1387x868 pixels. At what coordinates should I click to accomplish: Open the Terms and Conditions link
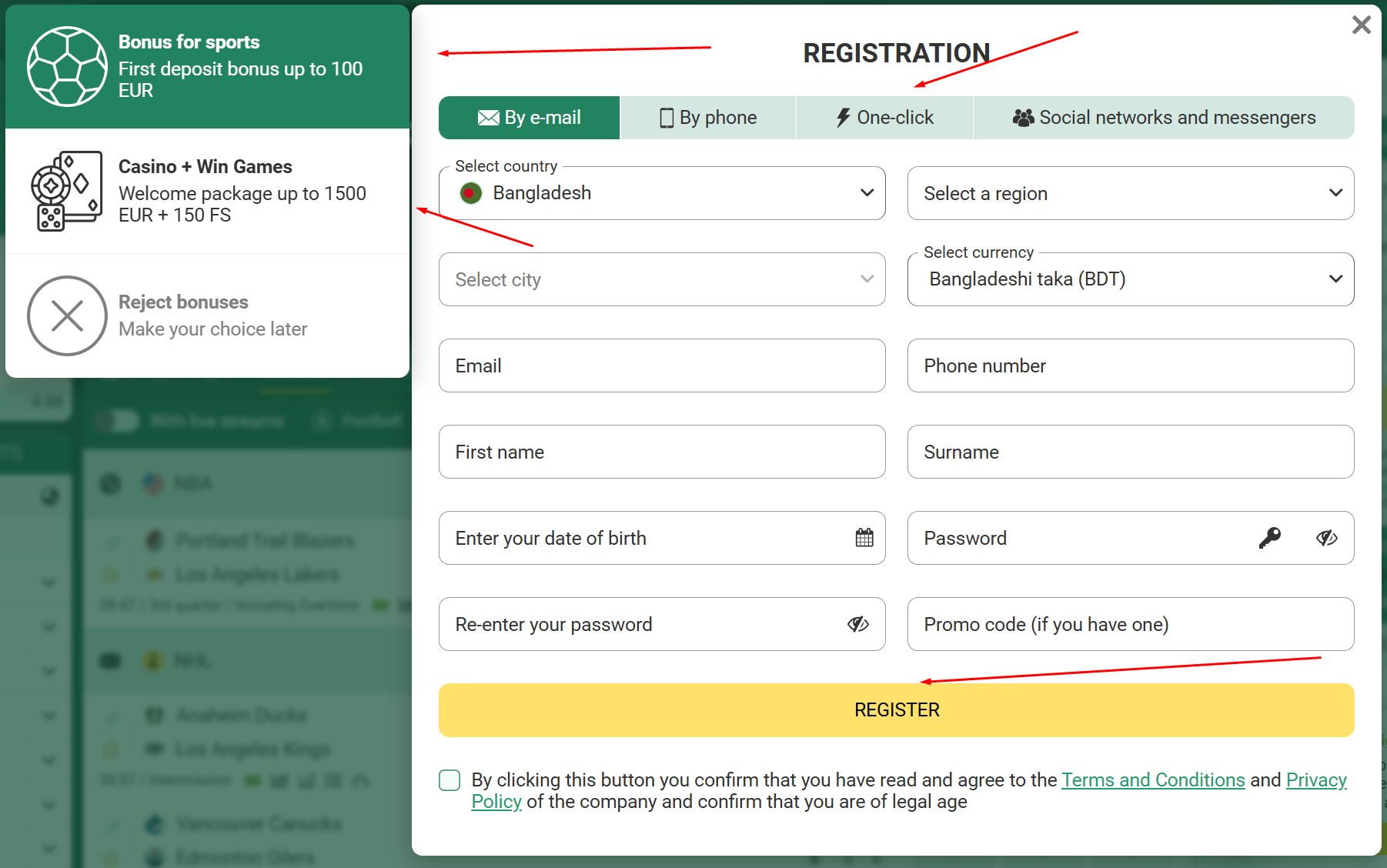pyautogui.click(x=1153, y=780)
